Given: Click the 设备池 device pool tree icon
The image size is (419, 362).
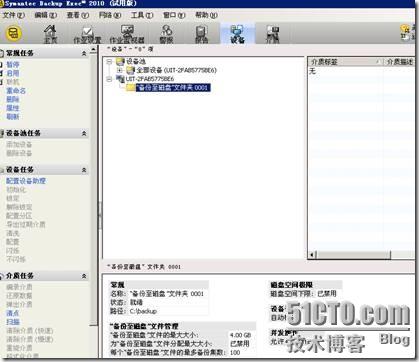Looking at the screenshot, I should tap(120, 62).
